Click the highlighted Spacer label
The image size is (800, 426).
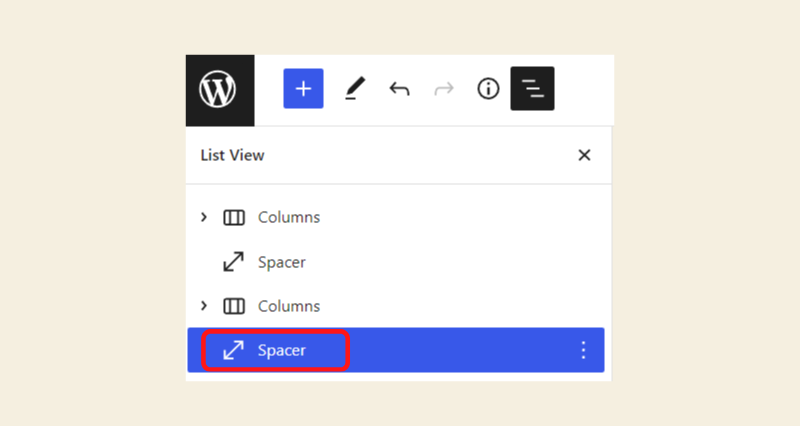pos(281,350)
